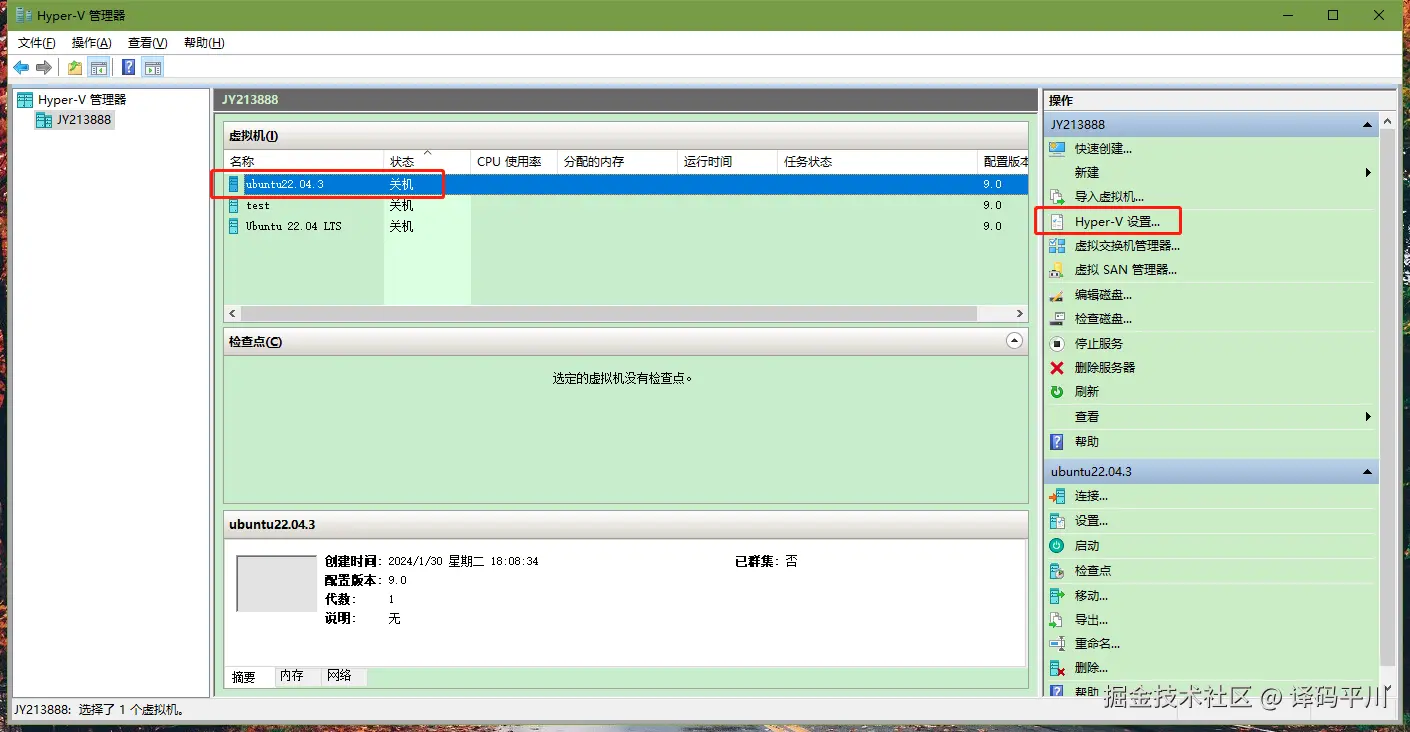This screenshot has width=1410, height=732.
Task: Click the Back arrow toolbar icon
Action: tap(21, 67)
